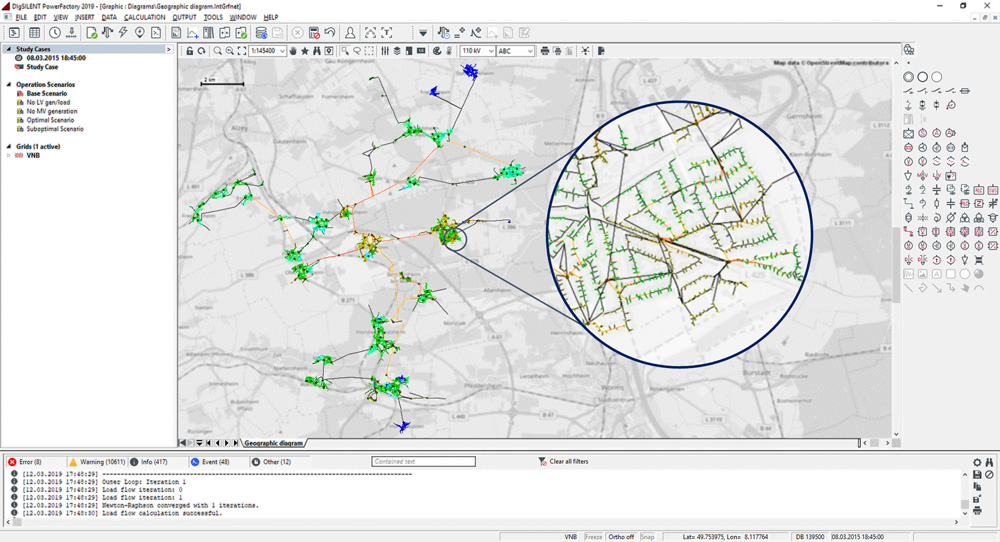Open the FILE menu
The width and height of the screenshot is (1000, 542).
click(21, 17)
